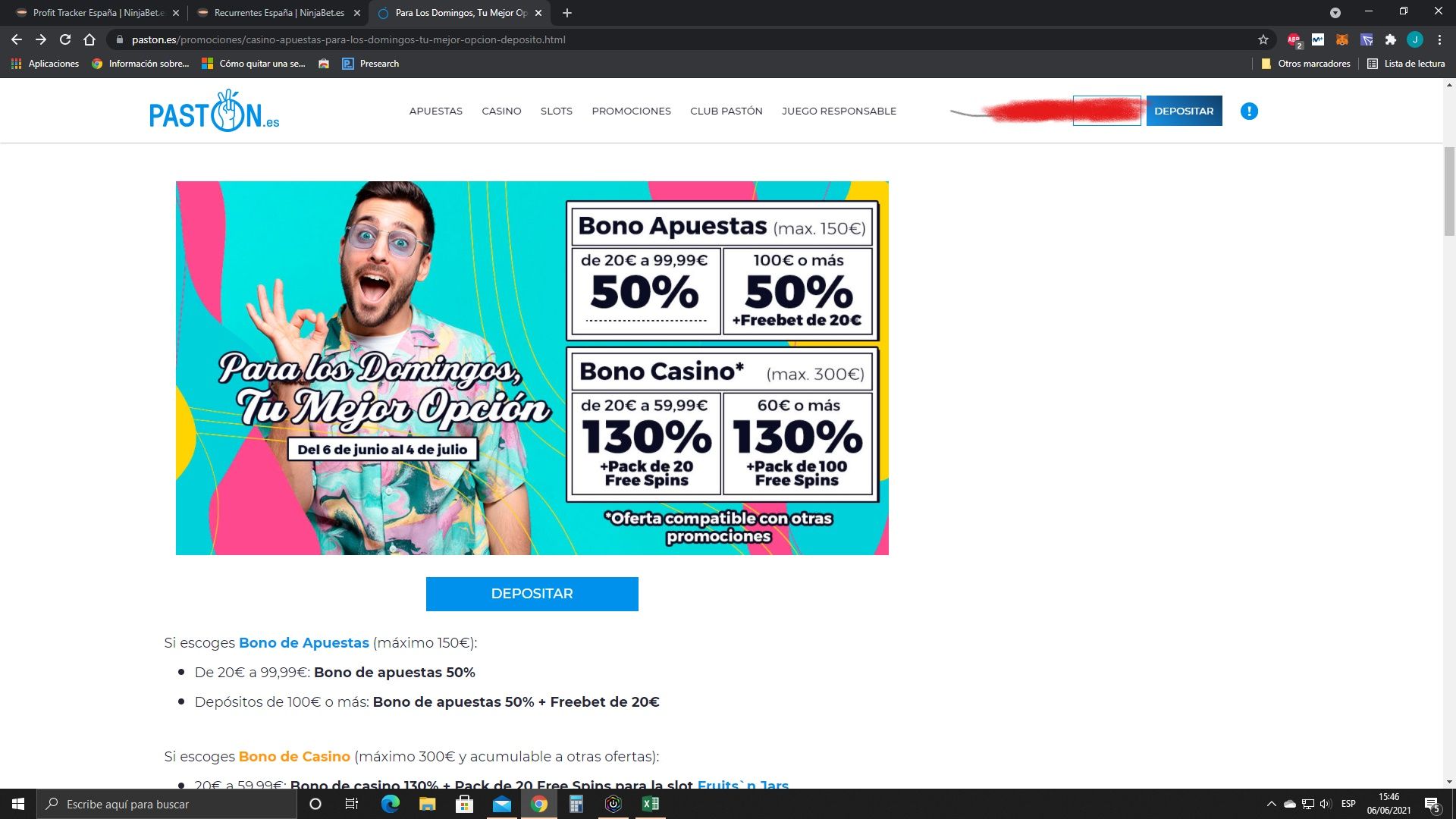
Task: Click the page vertical scrollbar thumb
Action: pyautogui.click(x=1449, y=192)
